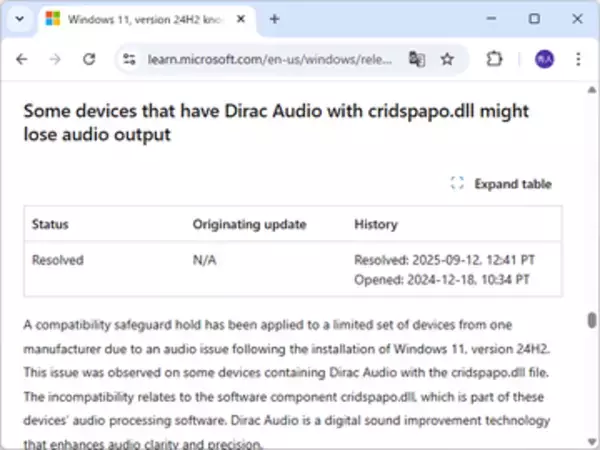Open the Chrome three-dot menu
Viewport: 600px width, 450px height.
[578, 59]
